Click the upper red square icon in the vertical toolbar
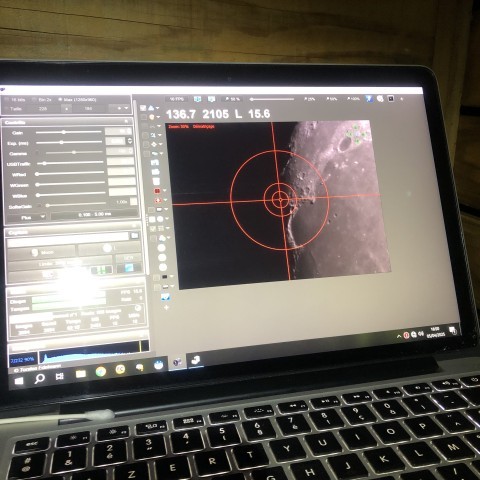Viewport: 480px width, 480px height. click(x=157, y=191)
